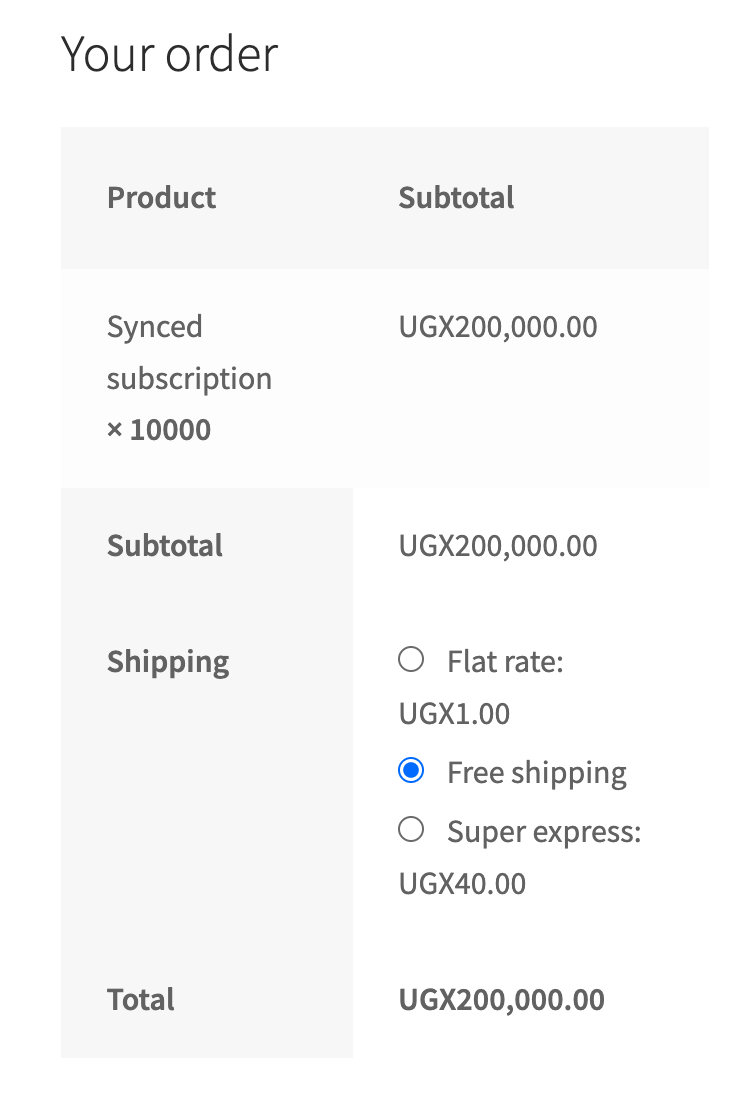
Task: Click the Subtotal row amount UGX200,000.00
Action: click(x=497, y=545)
